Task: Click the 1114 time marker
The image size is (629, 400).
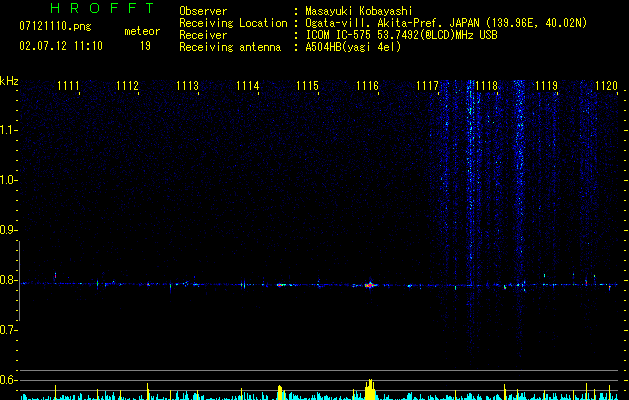Action: point(248,86)
